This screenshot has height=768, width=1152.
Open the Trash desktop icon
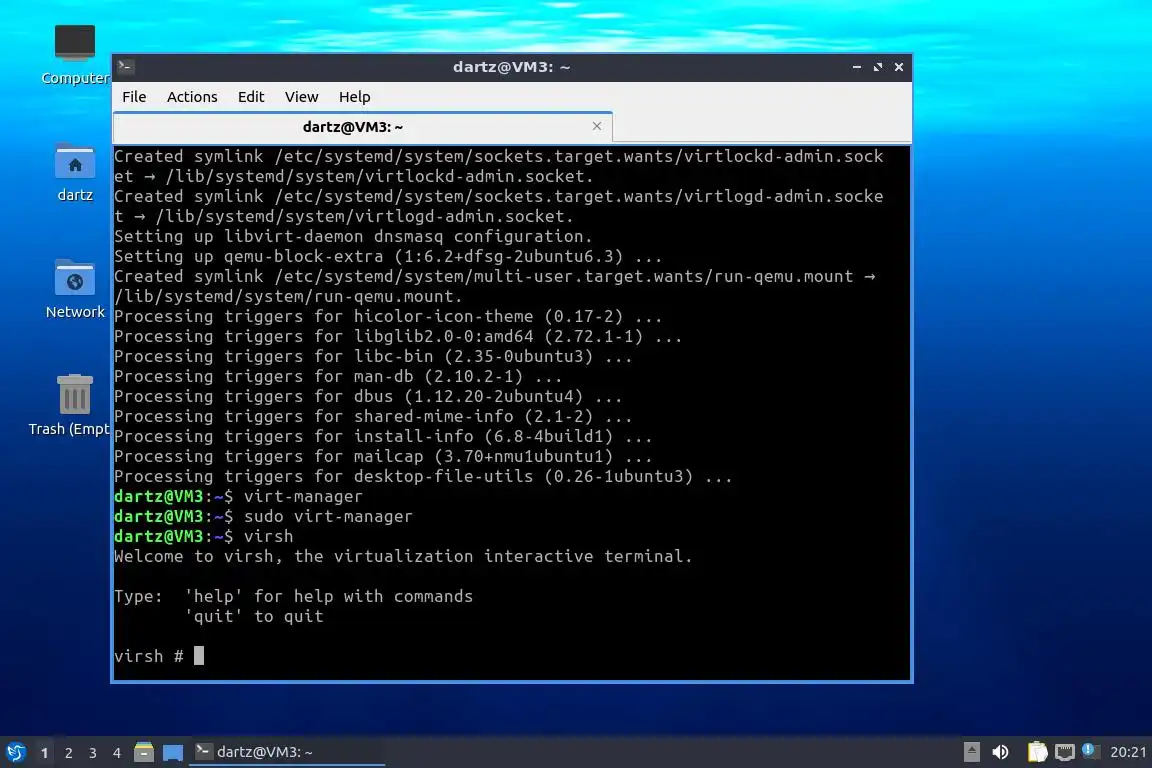(70, 406)
